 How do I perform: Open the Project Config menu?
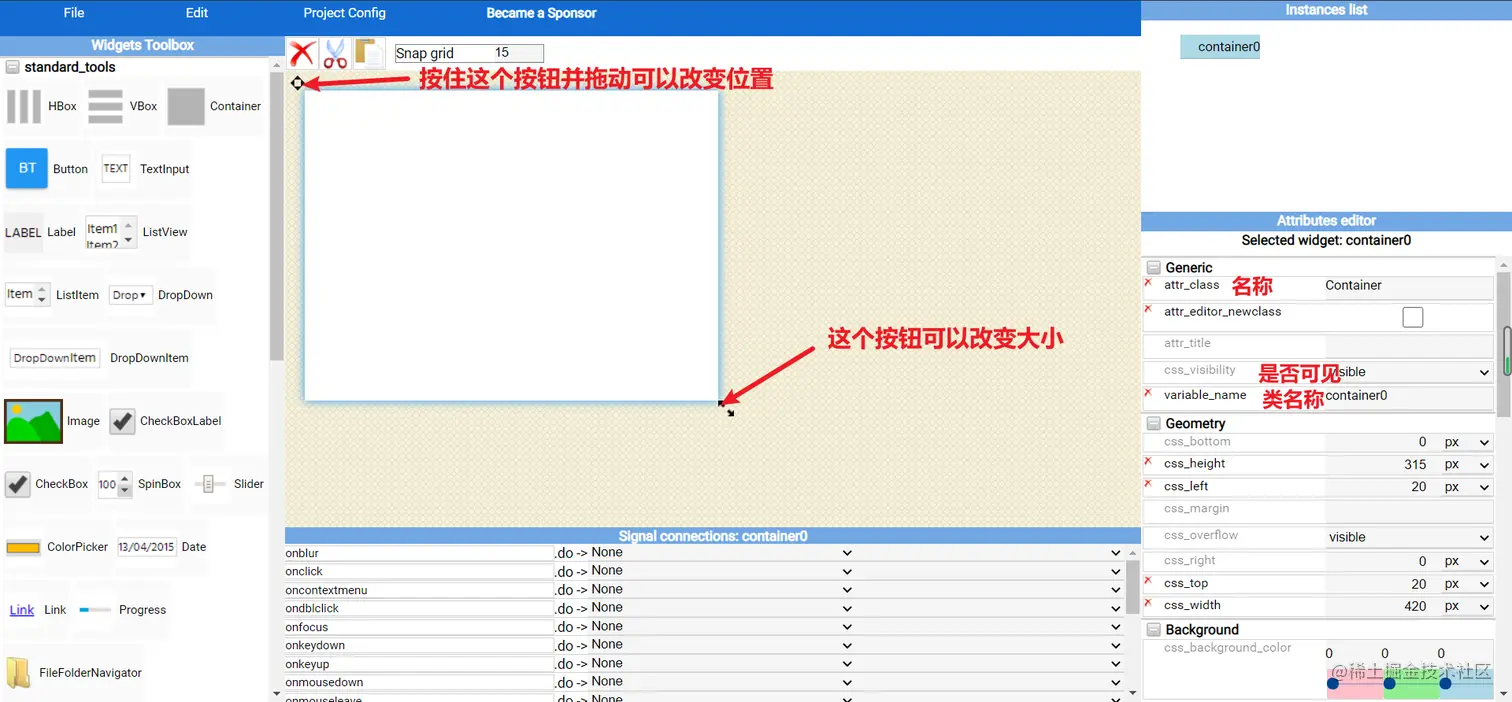click(x=344, y=13)
